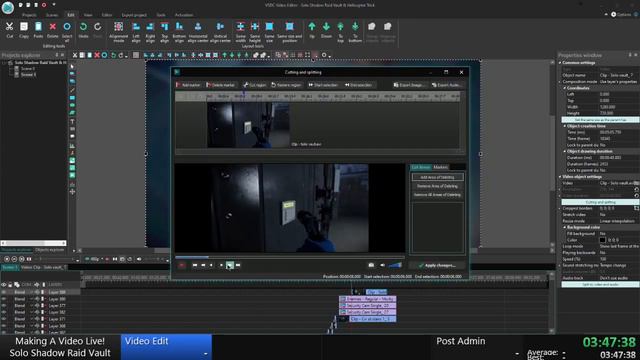Toggle visibility eye of Layer 377
The width and height of the screenshot is (640, 360).
click(x=4, y=305)
